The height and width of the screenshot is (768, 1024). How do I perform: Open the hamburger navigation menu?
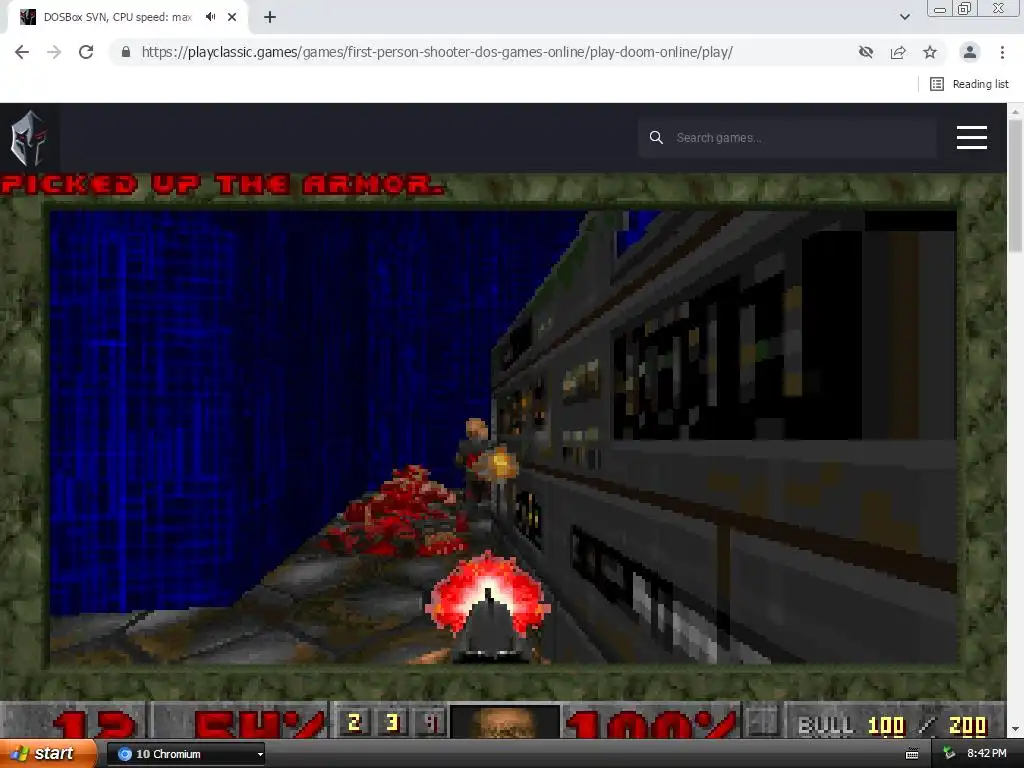coord(972,138)
